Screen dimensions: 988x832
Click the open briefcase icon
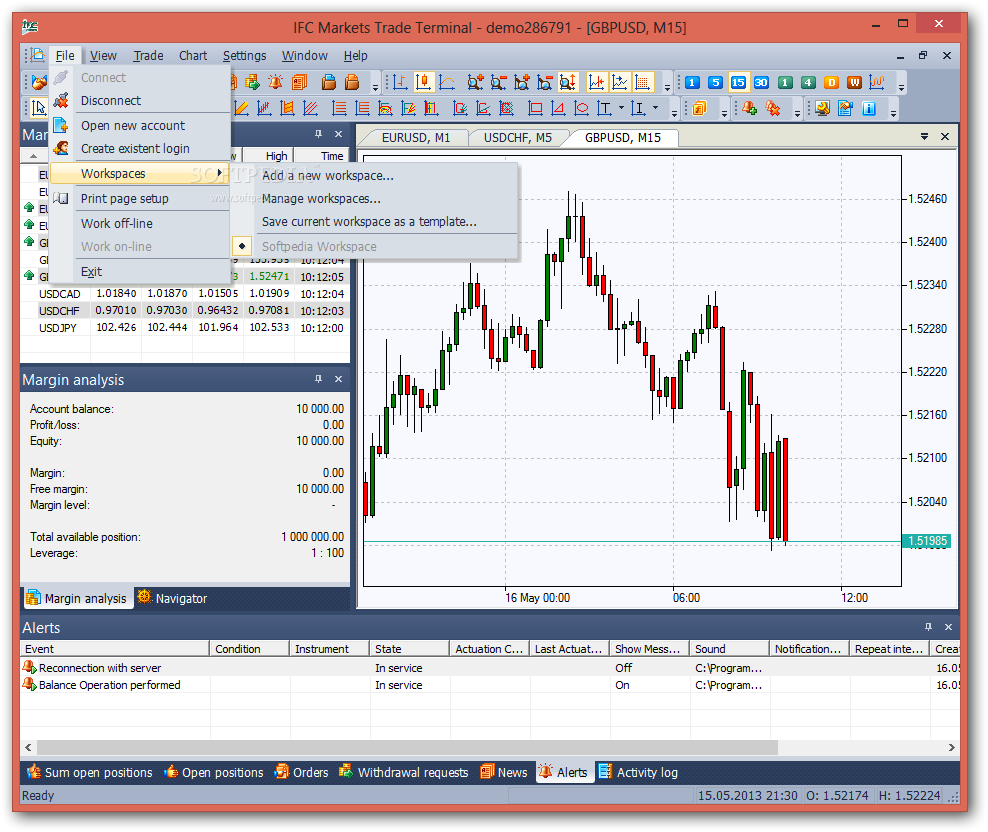point(328,82)
